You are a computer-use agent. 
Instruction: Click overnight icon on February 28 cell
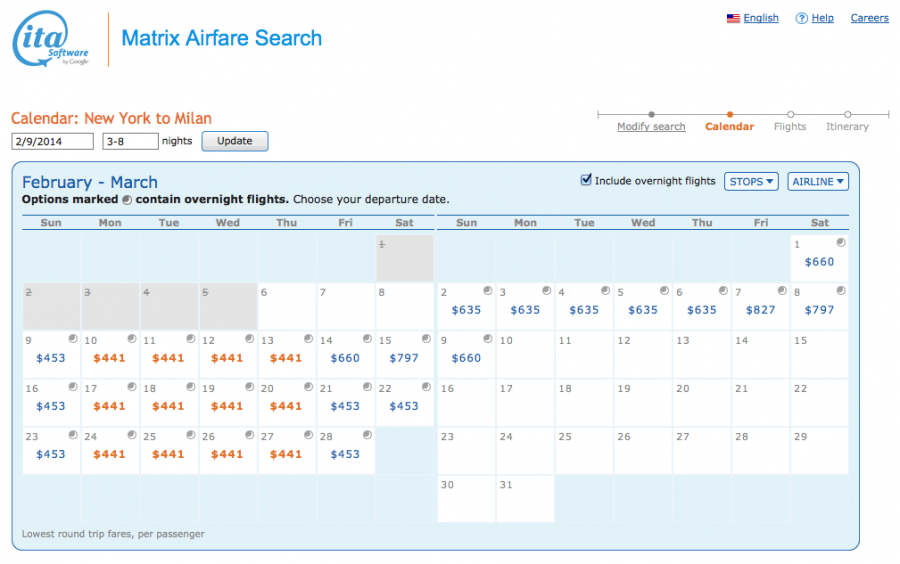tap(367, 435)
